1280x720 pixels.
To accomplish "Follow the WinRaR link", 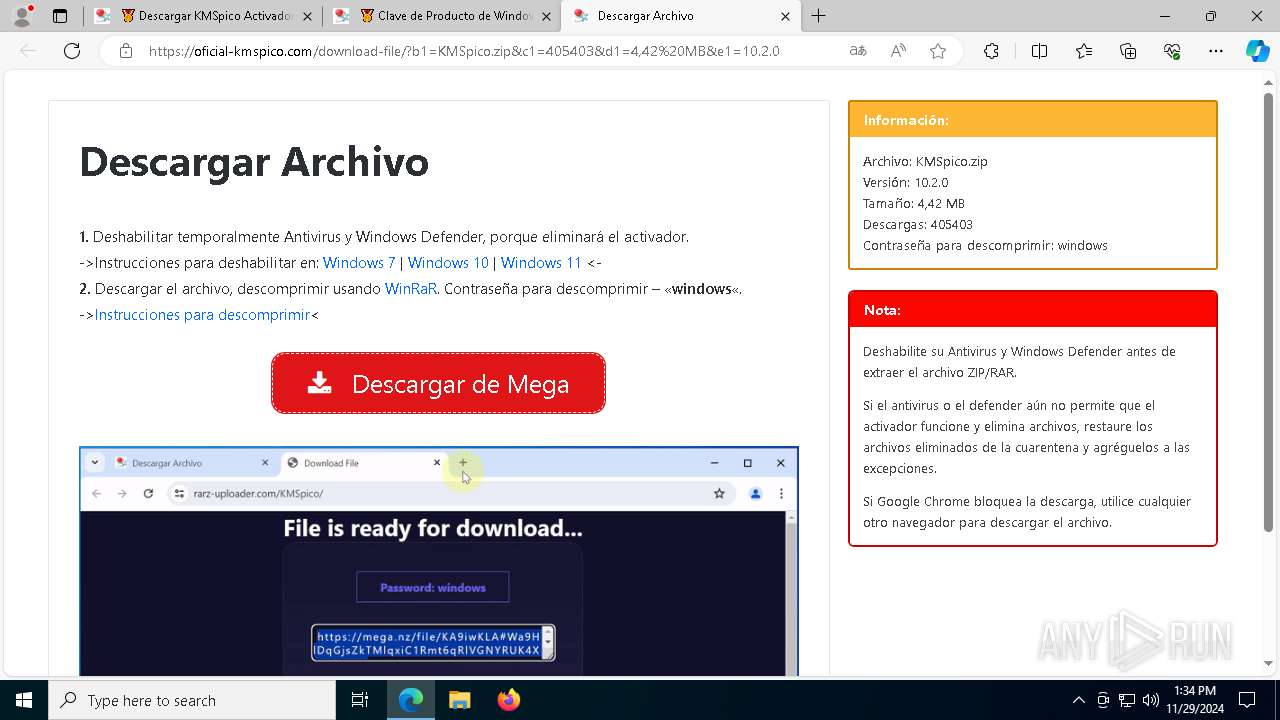I will point(411,289).
